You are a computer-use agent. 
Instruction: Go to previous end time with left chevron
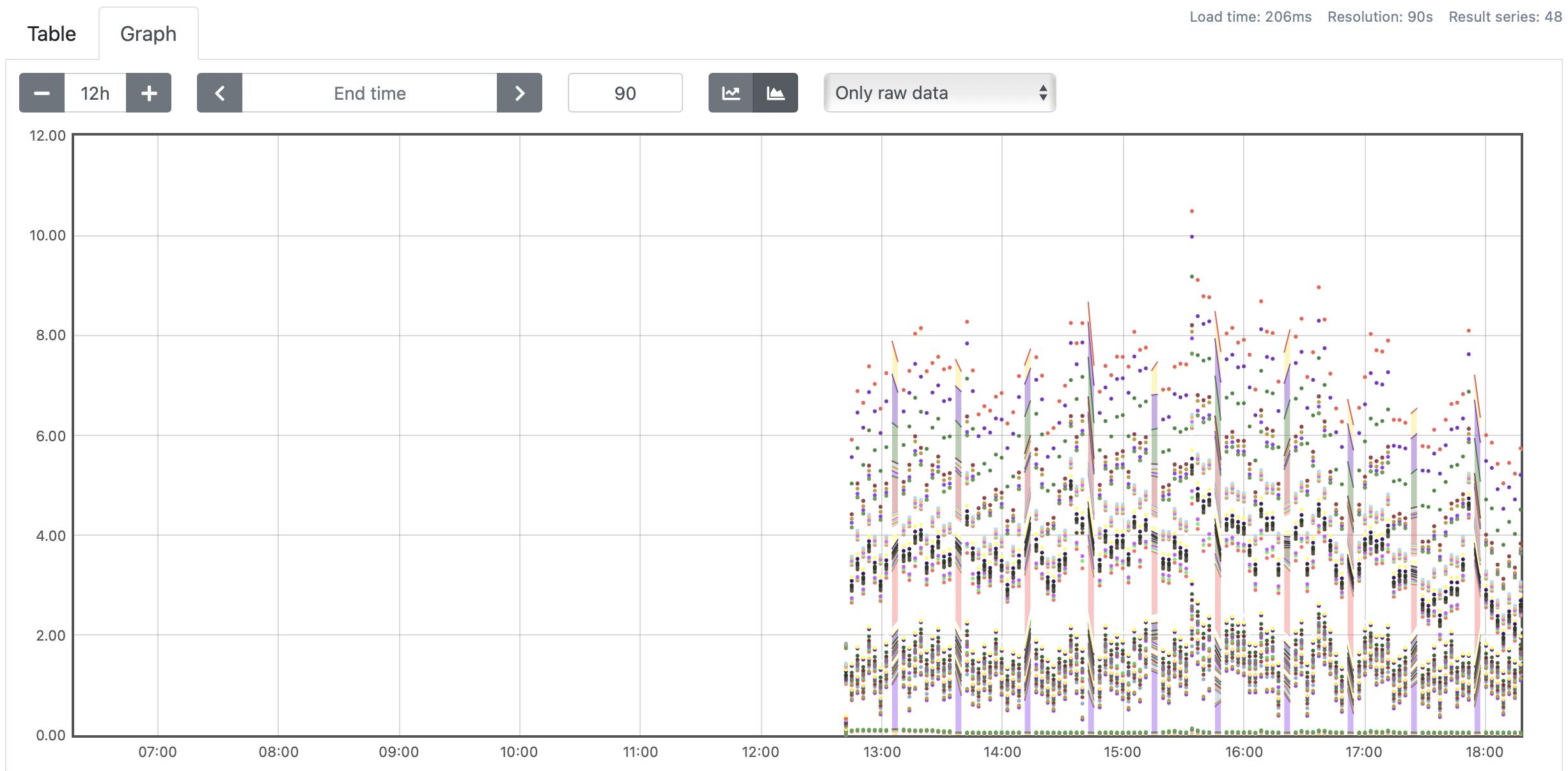pos(219,93)
